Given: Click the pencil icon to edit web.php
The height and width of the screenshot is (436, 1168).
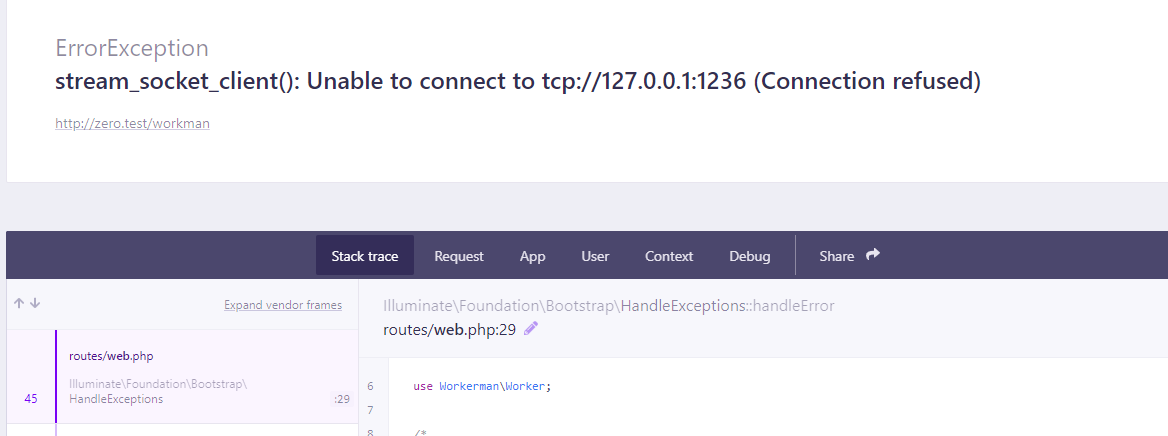Looking at the screenshot, I should pyautogui.click(x=531, y=329).
